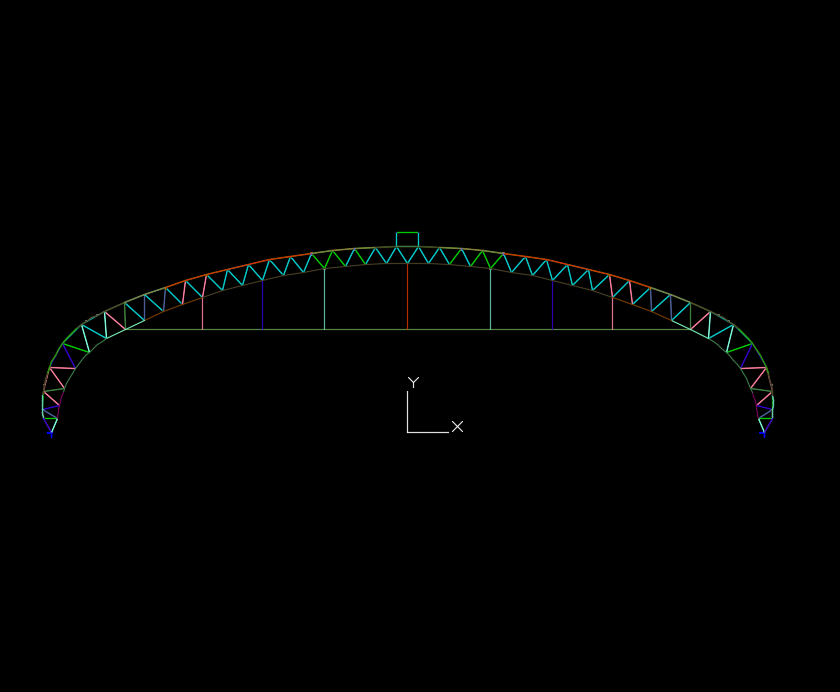Viewport: 840px width, 692px height.
Task: Click the Y axis label
Action: click(413, 382)
